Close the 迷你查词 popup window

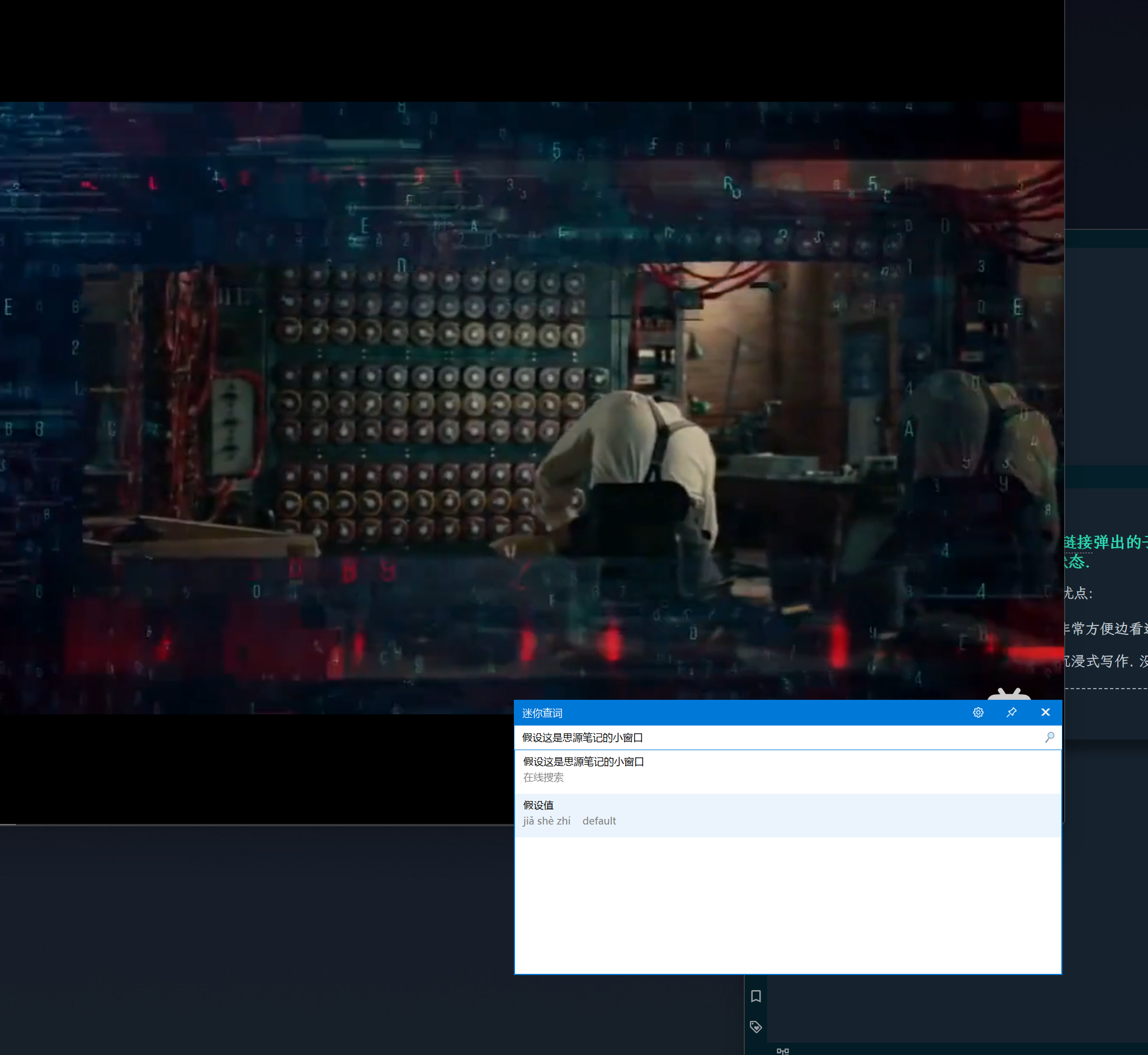click(1045, 713)
